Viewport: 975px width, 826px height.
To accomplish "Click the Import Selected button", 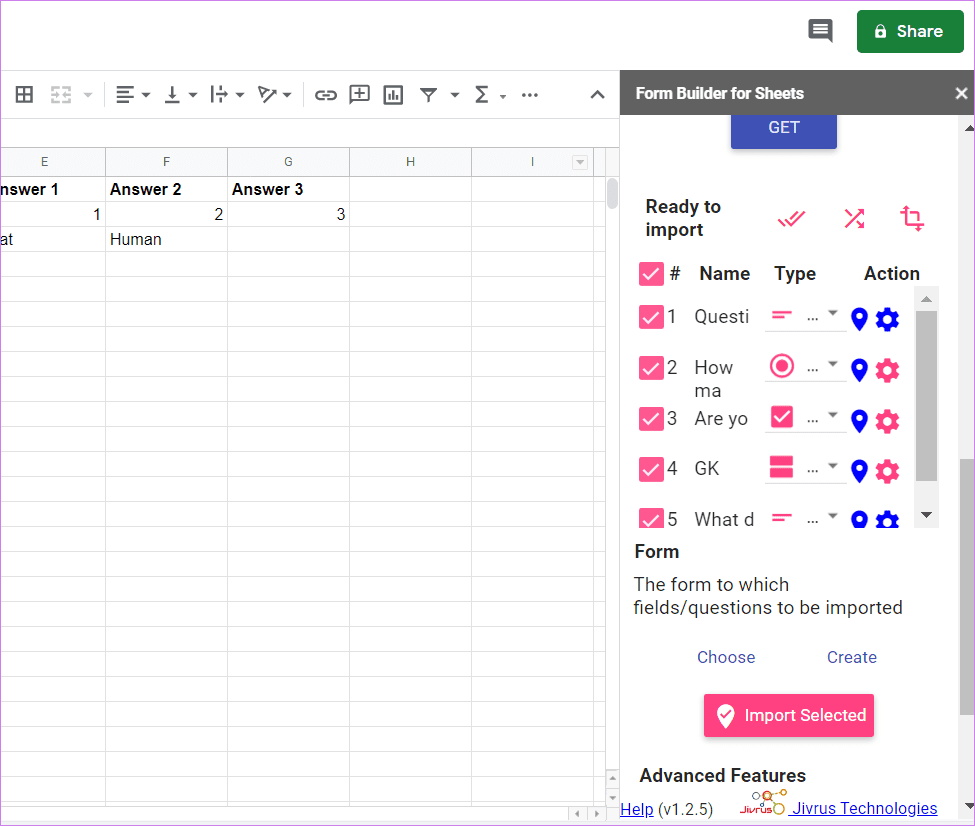I will [788, 715].
